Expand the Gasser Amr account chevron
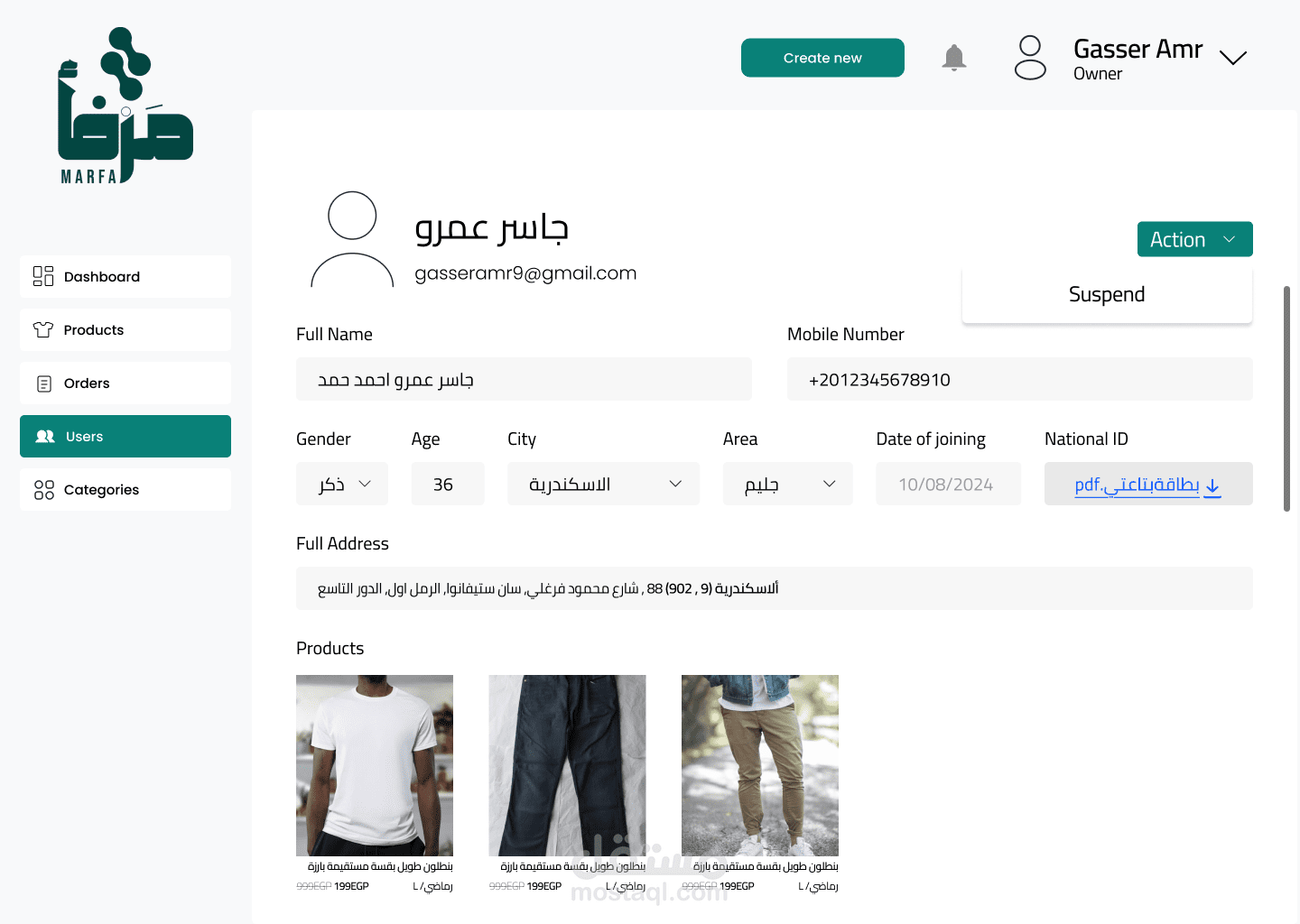The height and width of the screenshot is (924, 1300). pos(1232,58)
